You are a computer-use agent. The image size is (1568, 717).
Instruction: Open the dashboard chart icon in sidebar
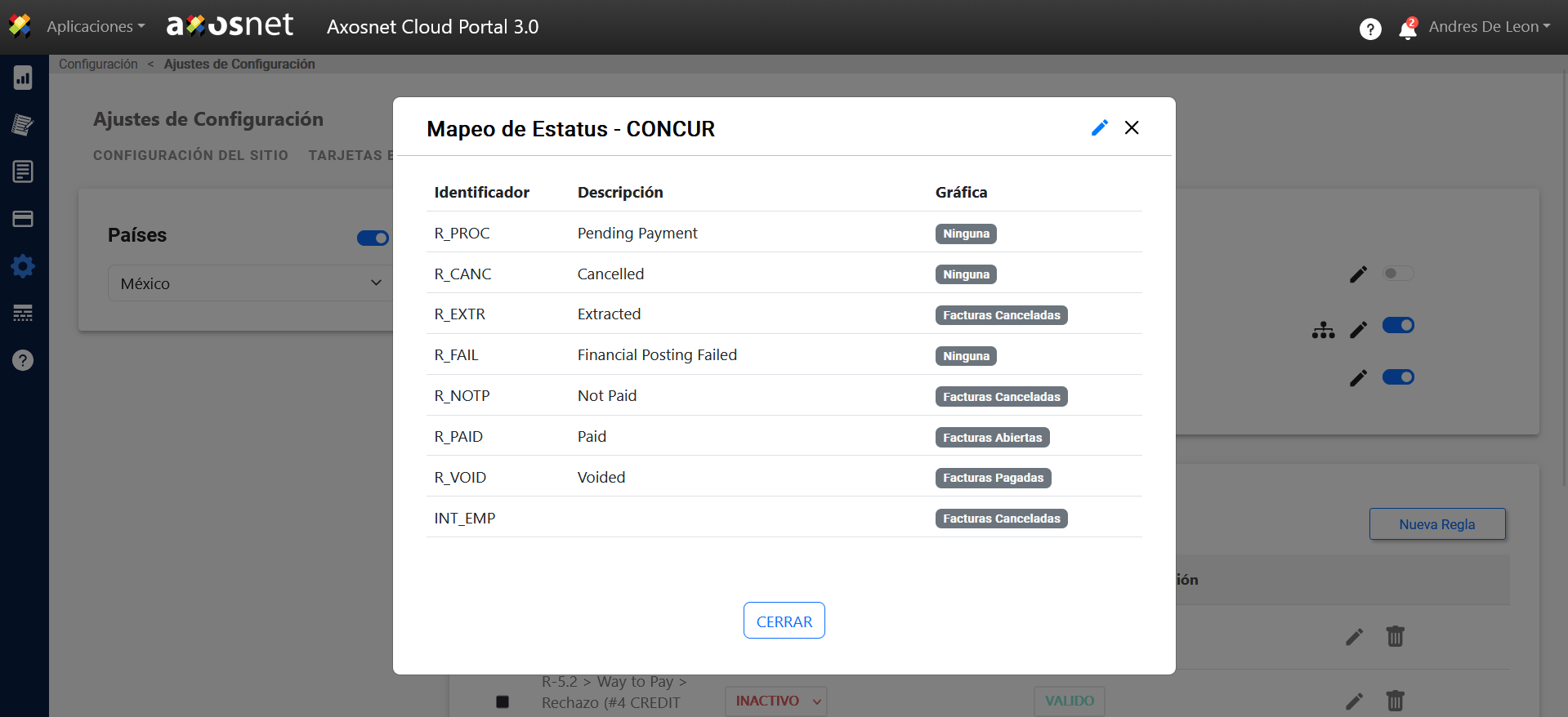[x=23, y=78]
